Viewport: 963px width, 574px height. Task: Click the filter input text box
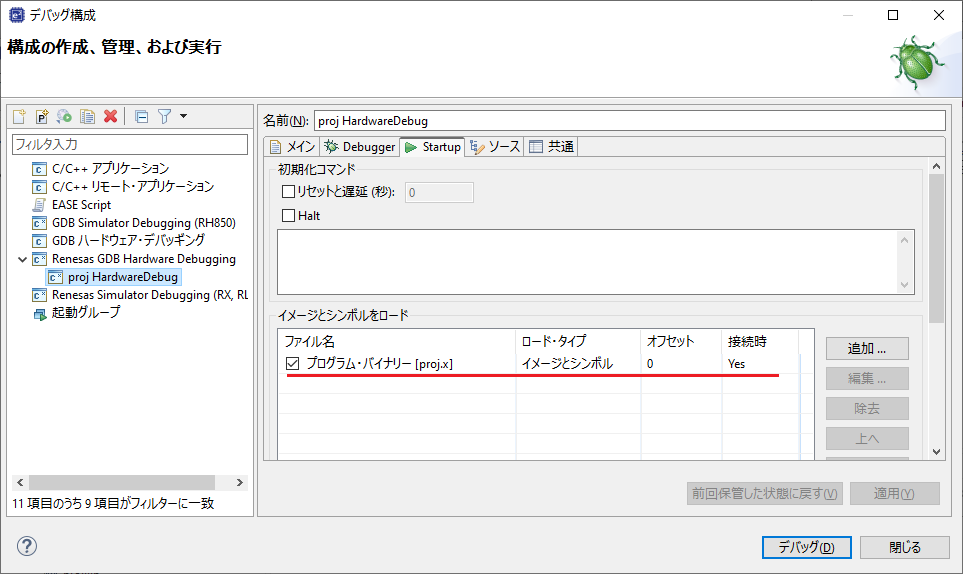(130, 144)
